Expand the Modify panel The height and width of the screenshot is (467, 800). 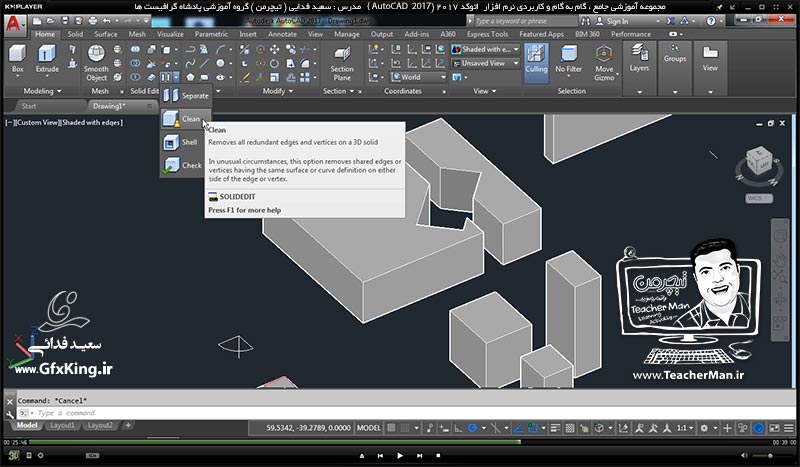278,91
